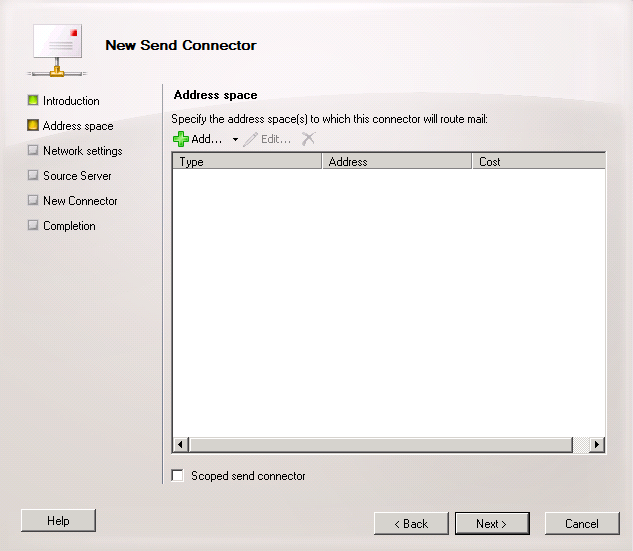Click the Remove X icon

[x=308, y=139]
